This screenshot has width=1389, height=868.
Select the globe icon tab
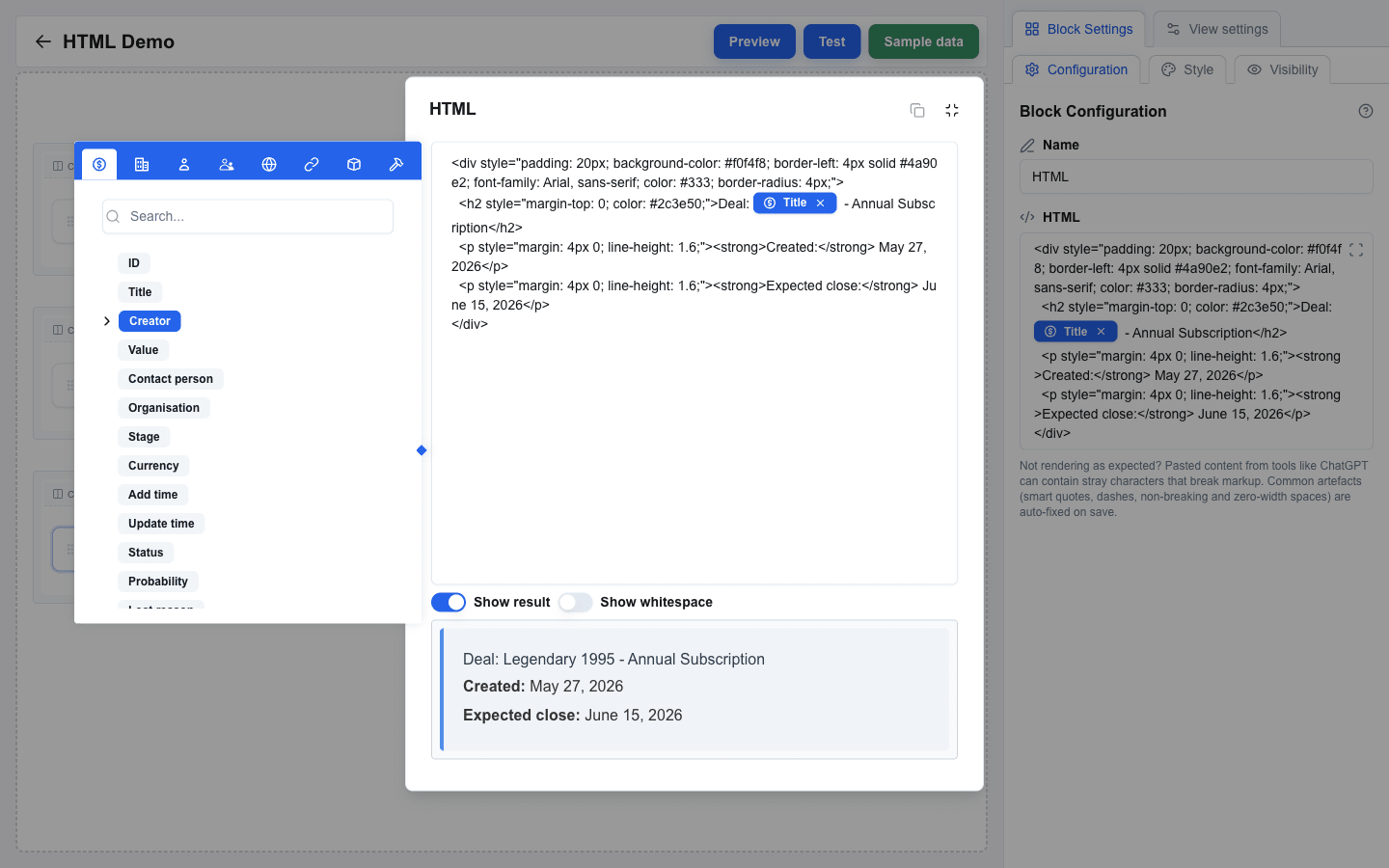click(x=269, y=164)
